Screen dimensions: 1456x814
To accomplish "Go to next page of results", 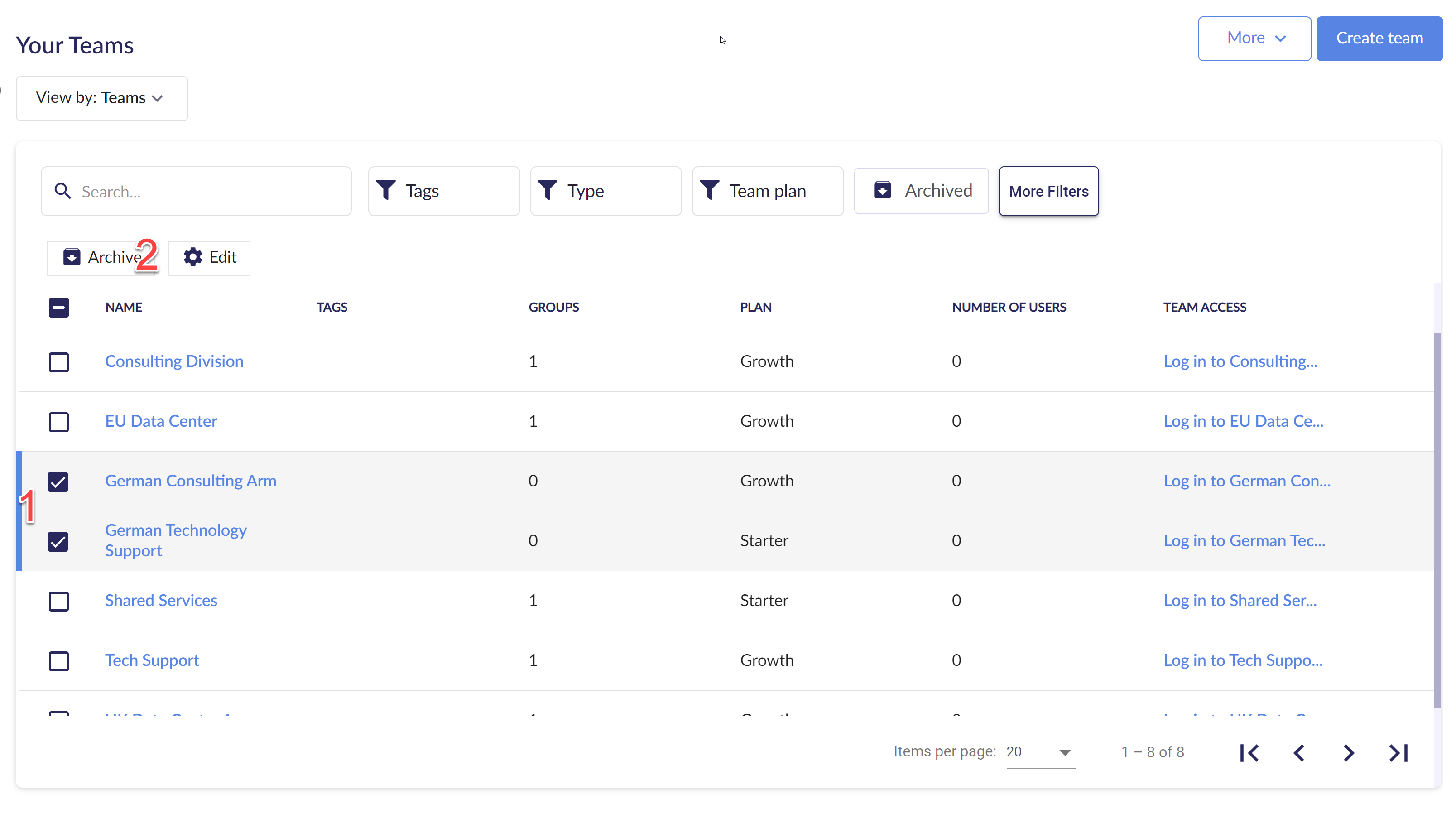I will coord(1349,753).
